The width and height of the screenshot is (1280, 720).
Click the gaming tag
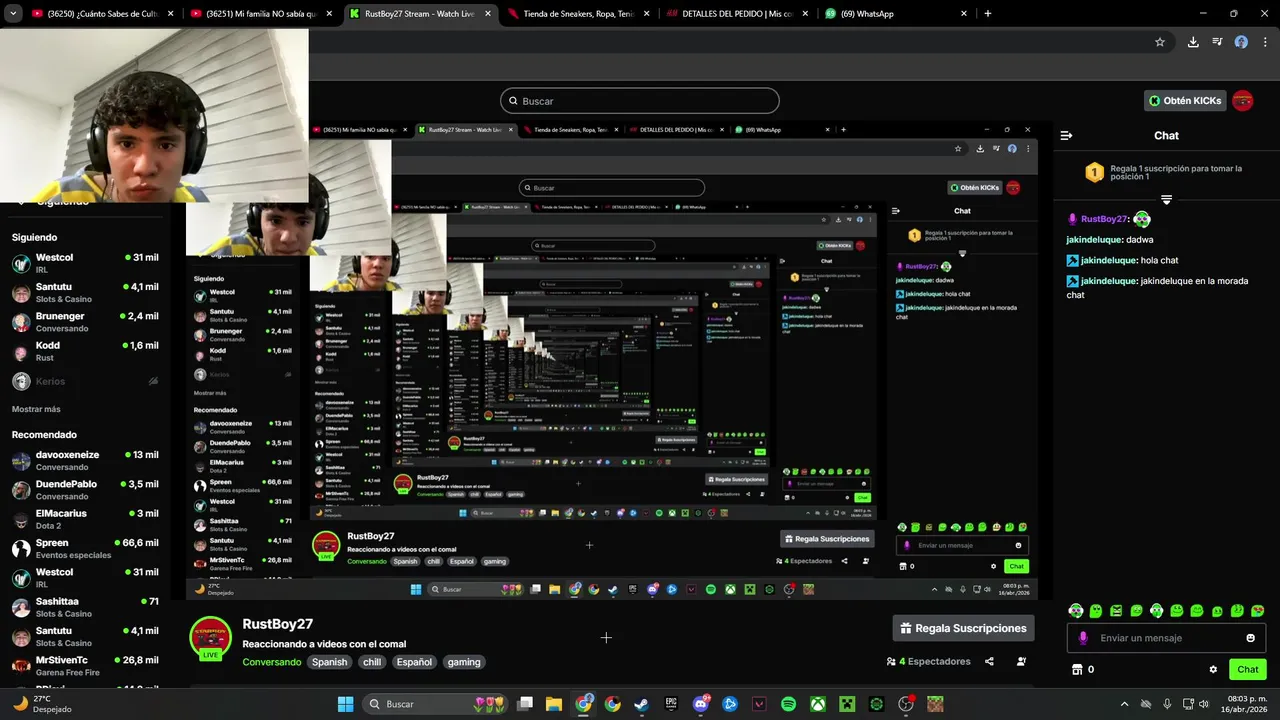[x=464, y=662]
